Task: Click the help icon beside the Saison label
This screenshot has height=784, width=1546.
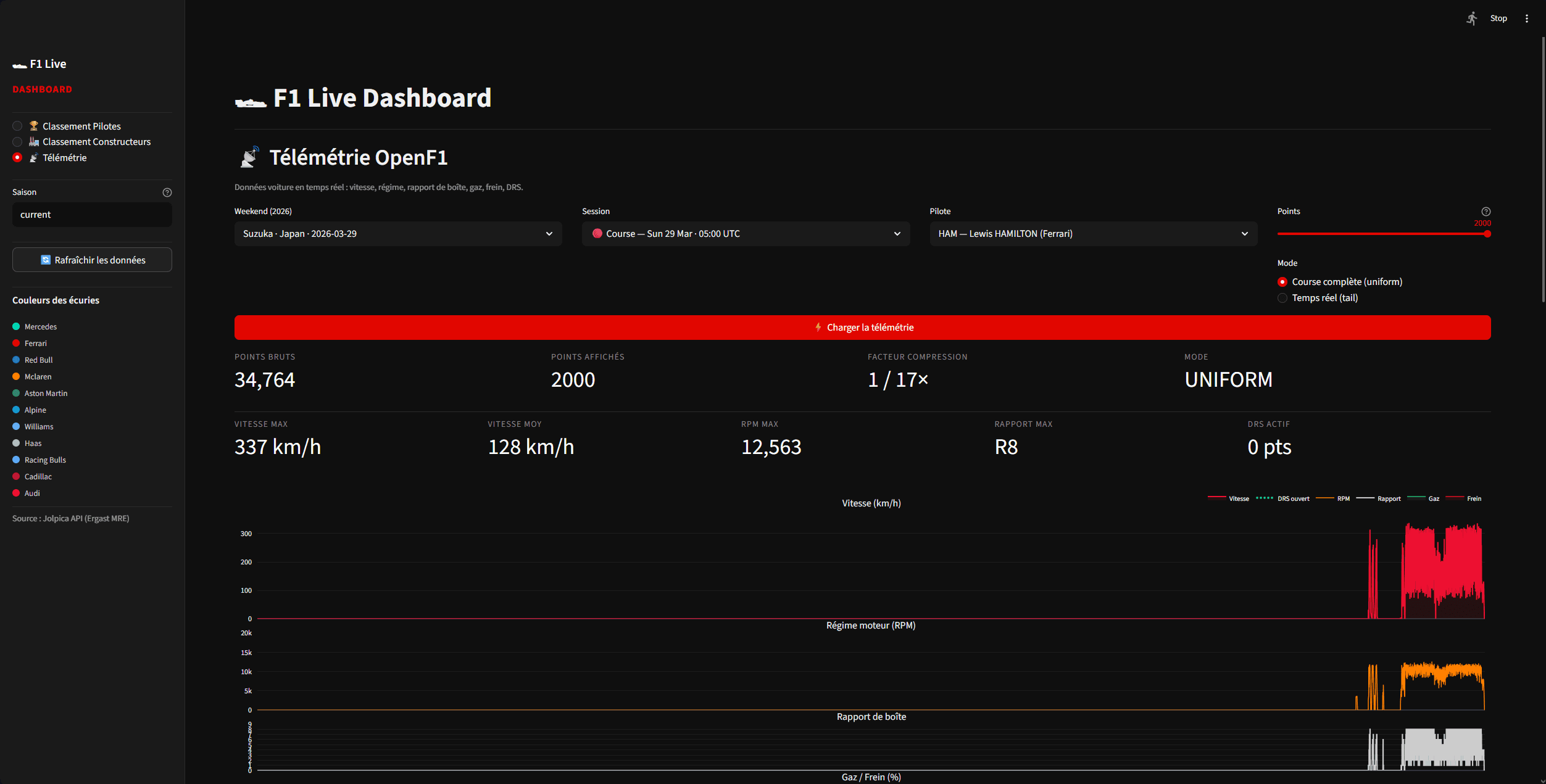Action: point(167,192)
